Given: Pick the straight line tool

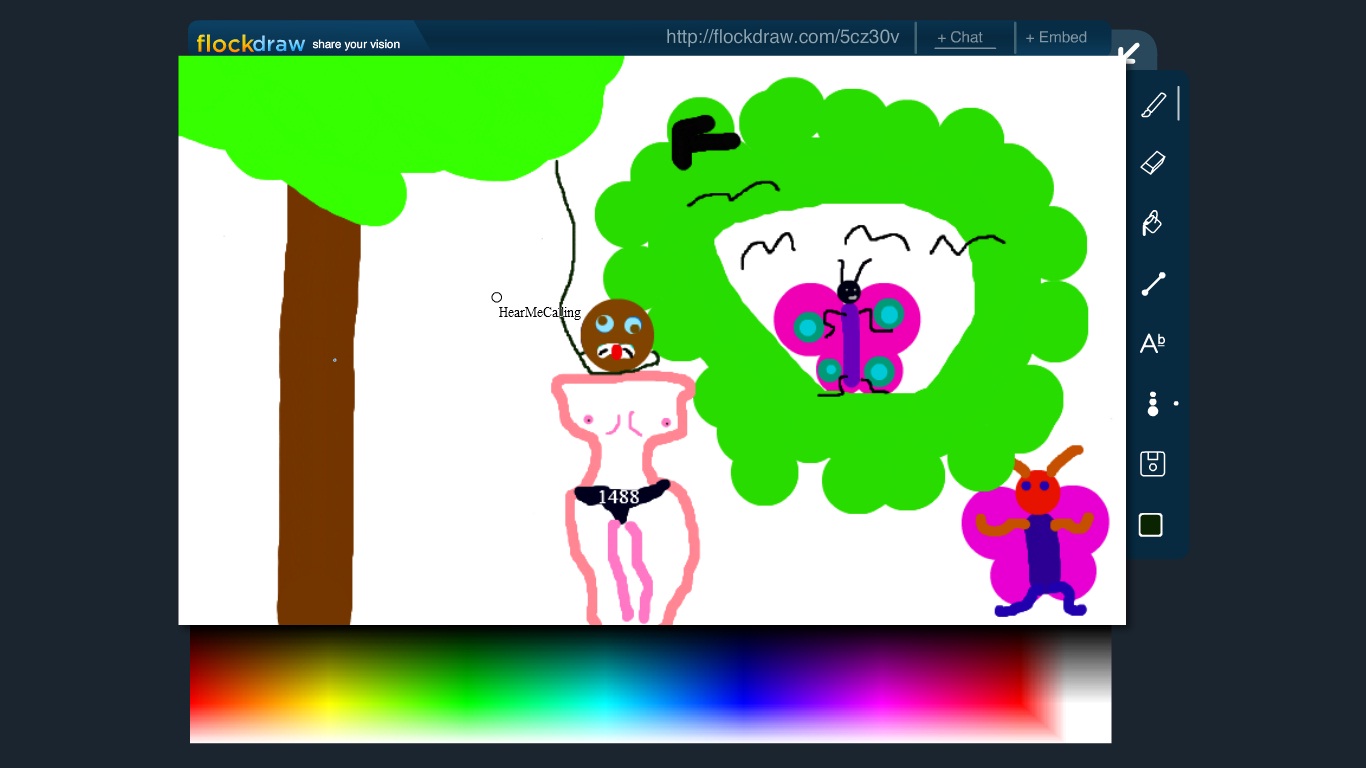Looking at the screenshot, I should click(x=1153, y=284).
